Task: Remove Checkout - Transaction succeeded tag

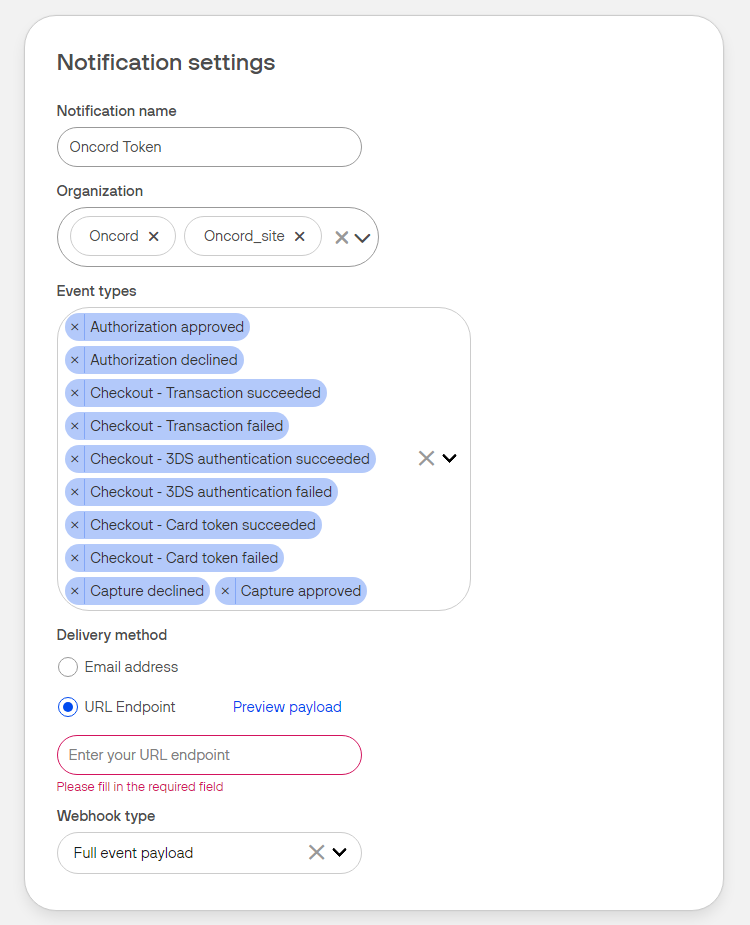Action: (x=75, y=393)
